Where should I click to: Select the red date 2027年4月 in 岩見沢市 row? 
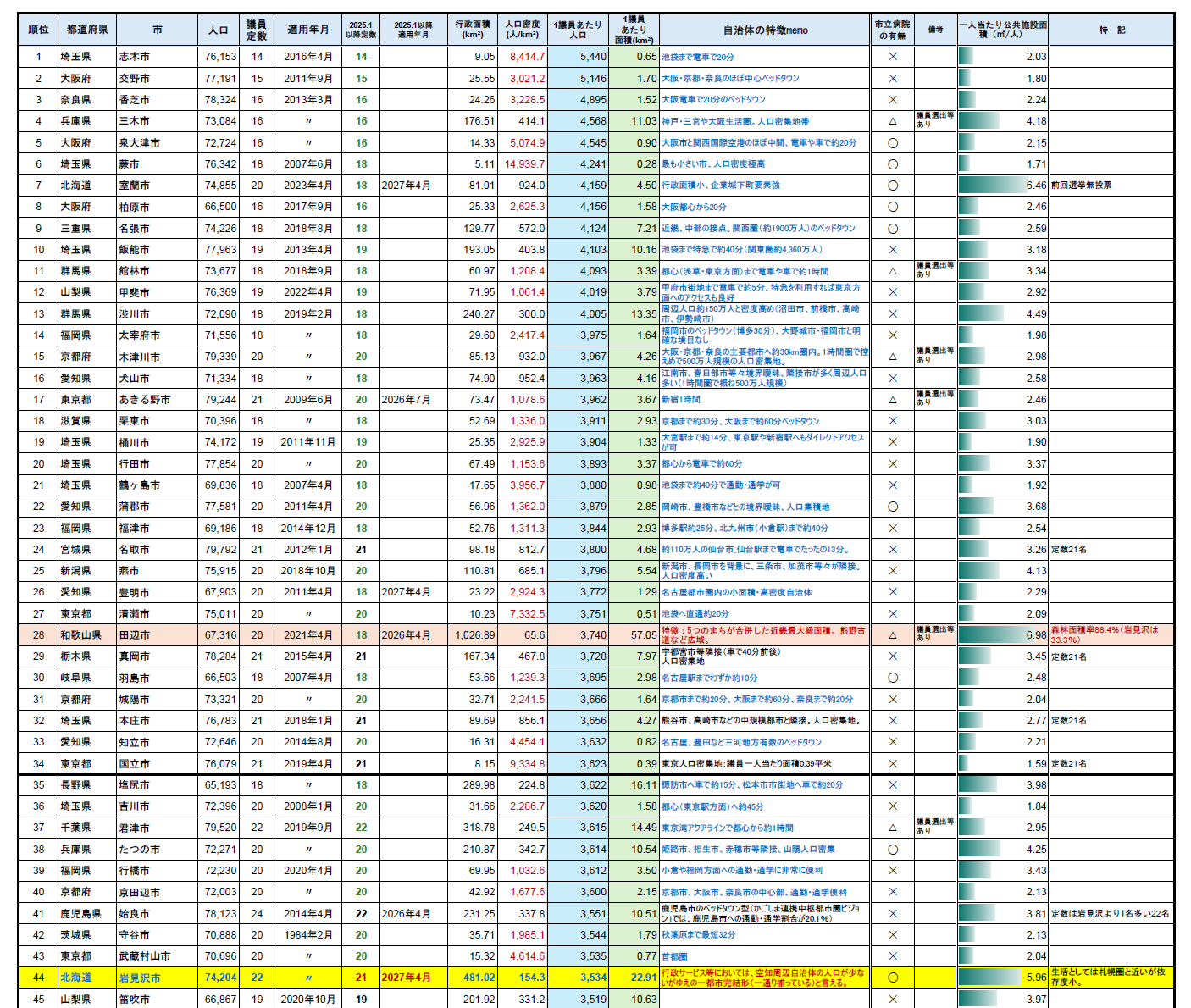[x=406, y=978]
